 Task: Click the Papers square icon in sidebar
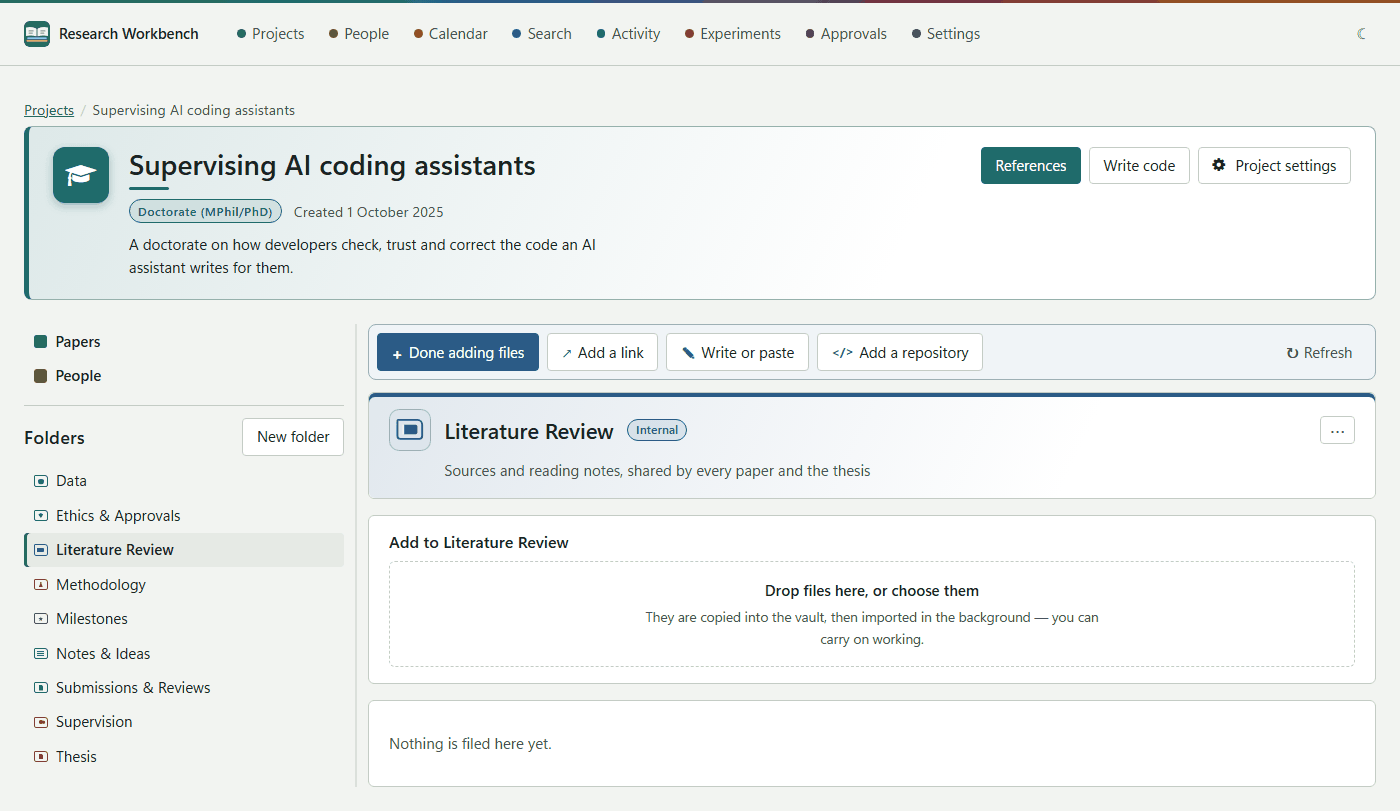(x=41, y=342)
